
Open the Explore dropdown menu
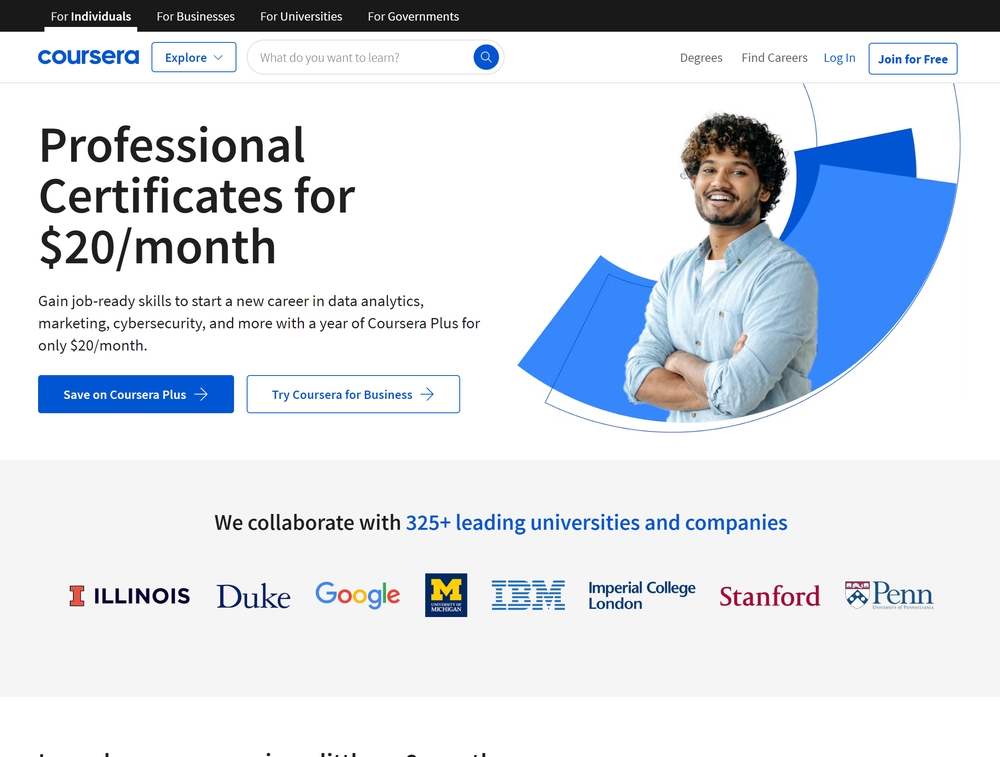click(x=194, y=57)
